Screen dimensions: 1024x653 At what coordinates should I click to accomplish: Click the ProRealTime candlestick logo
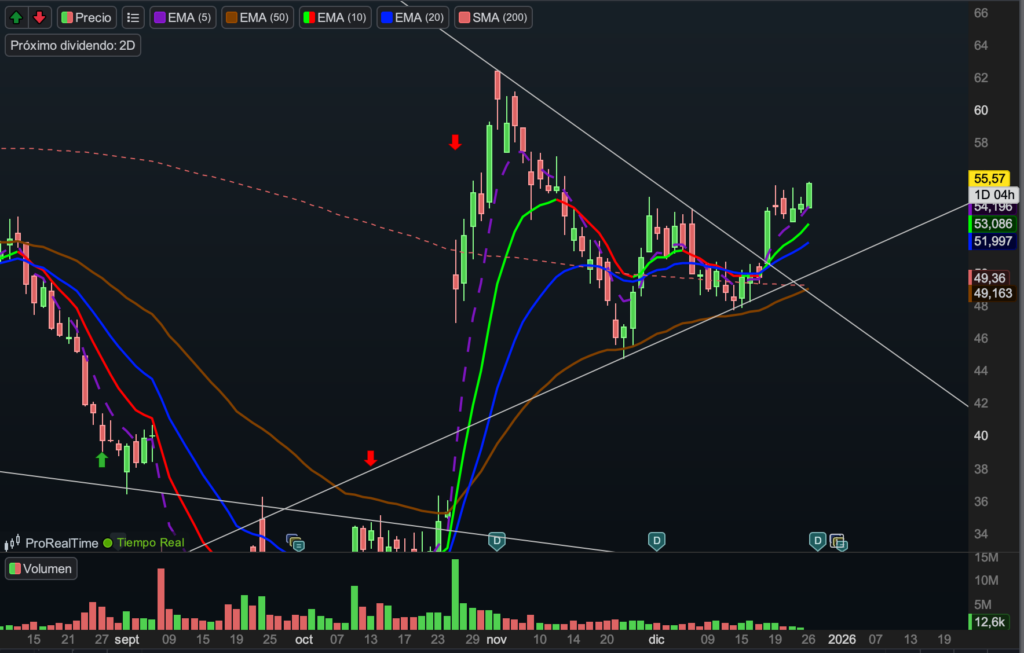pyautogui.click(x=13, y=543)
